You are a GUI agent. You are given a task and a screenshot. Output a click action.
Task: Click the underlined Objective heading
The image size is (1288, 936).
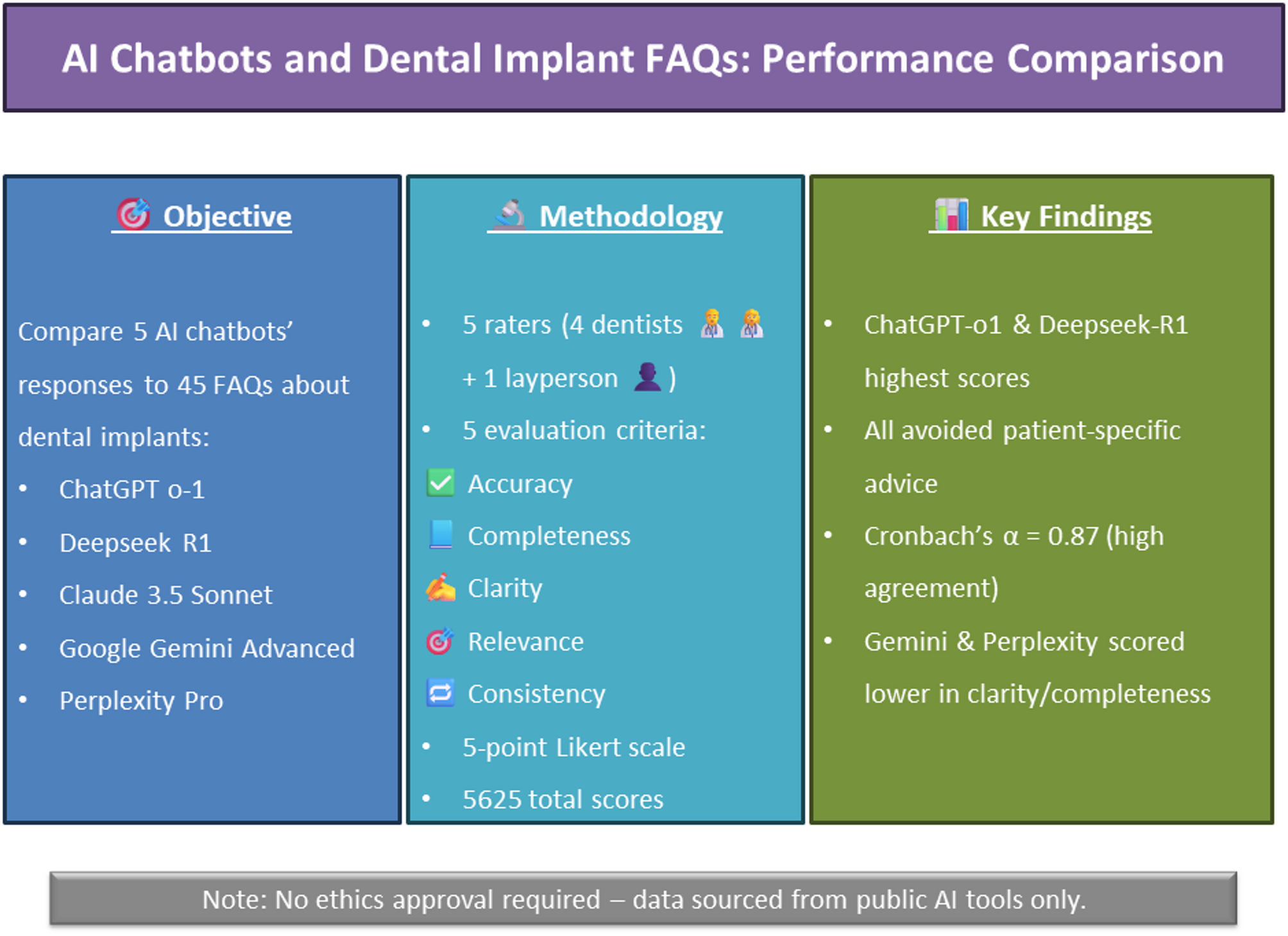point(227,216)
